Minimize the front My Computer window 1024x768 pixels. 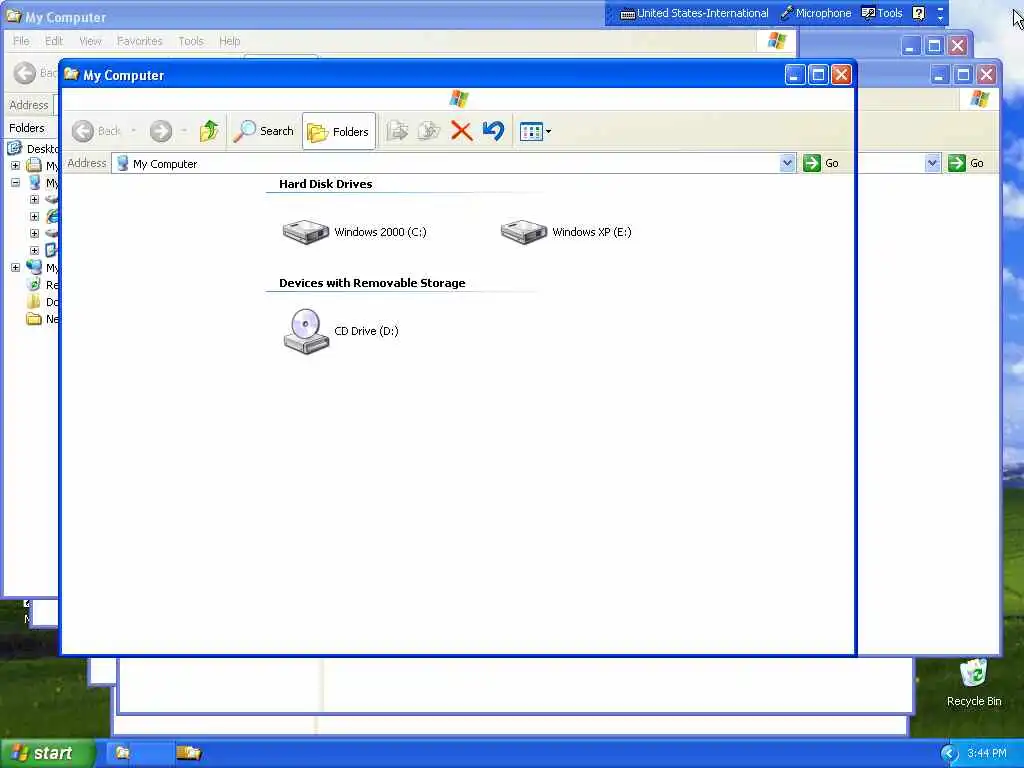tap(794, 75)
